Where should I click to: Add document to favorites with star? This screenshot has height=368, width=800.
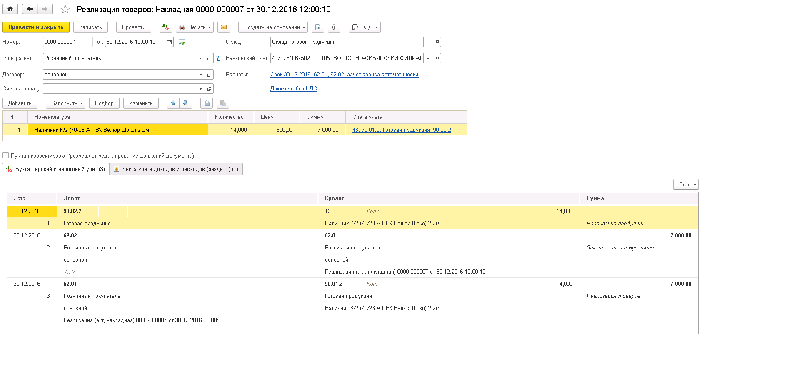click(x=65, y=9)
